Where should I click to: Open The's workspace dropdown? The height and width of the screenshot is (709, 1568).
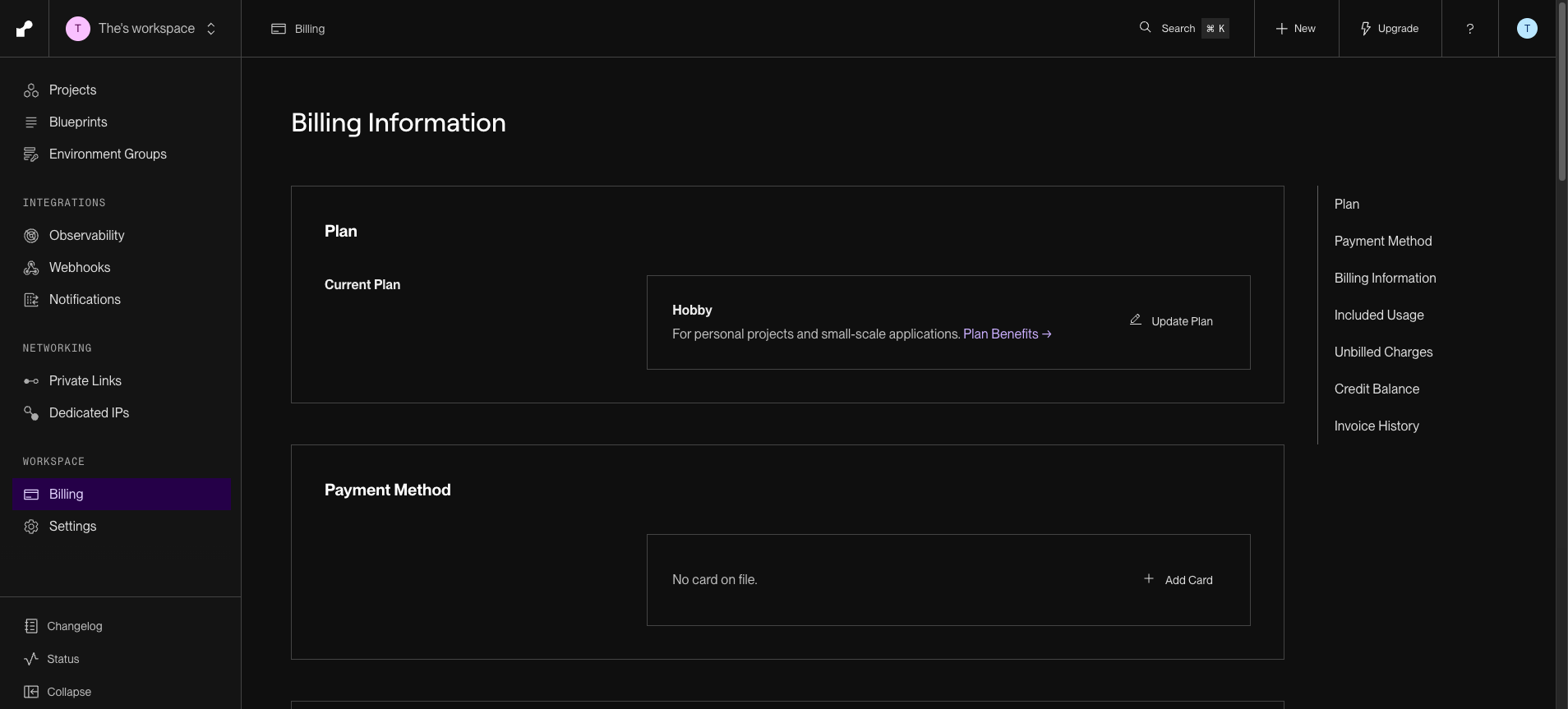pos(141,29)
